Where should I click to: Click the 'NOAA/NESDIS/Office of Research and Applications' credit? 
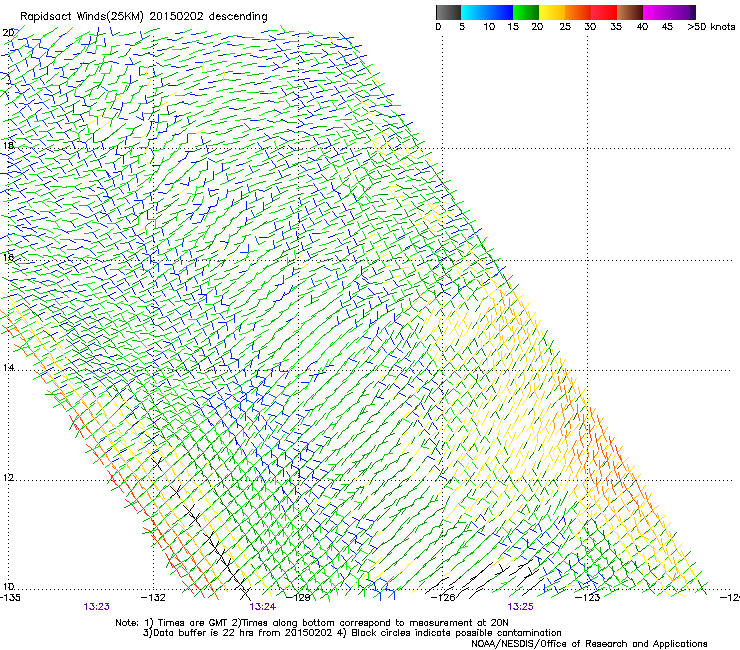pos(589,644)
